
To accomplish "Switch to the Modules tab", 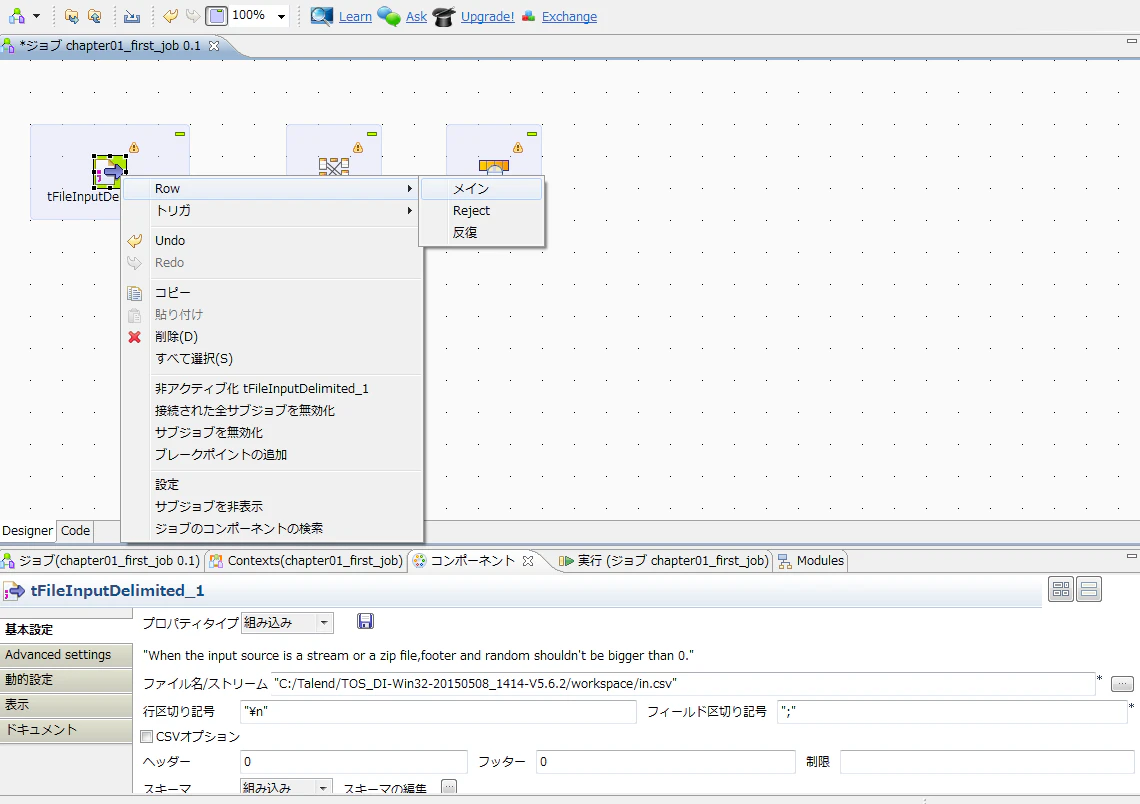I will click(811, 560).
